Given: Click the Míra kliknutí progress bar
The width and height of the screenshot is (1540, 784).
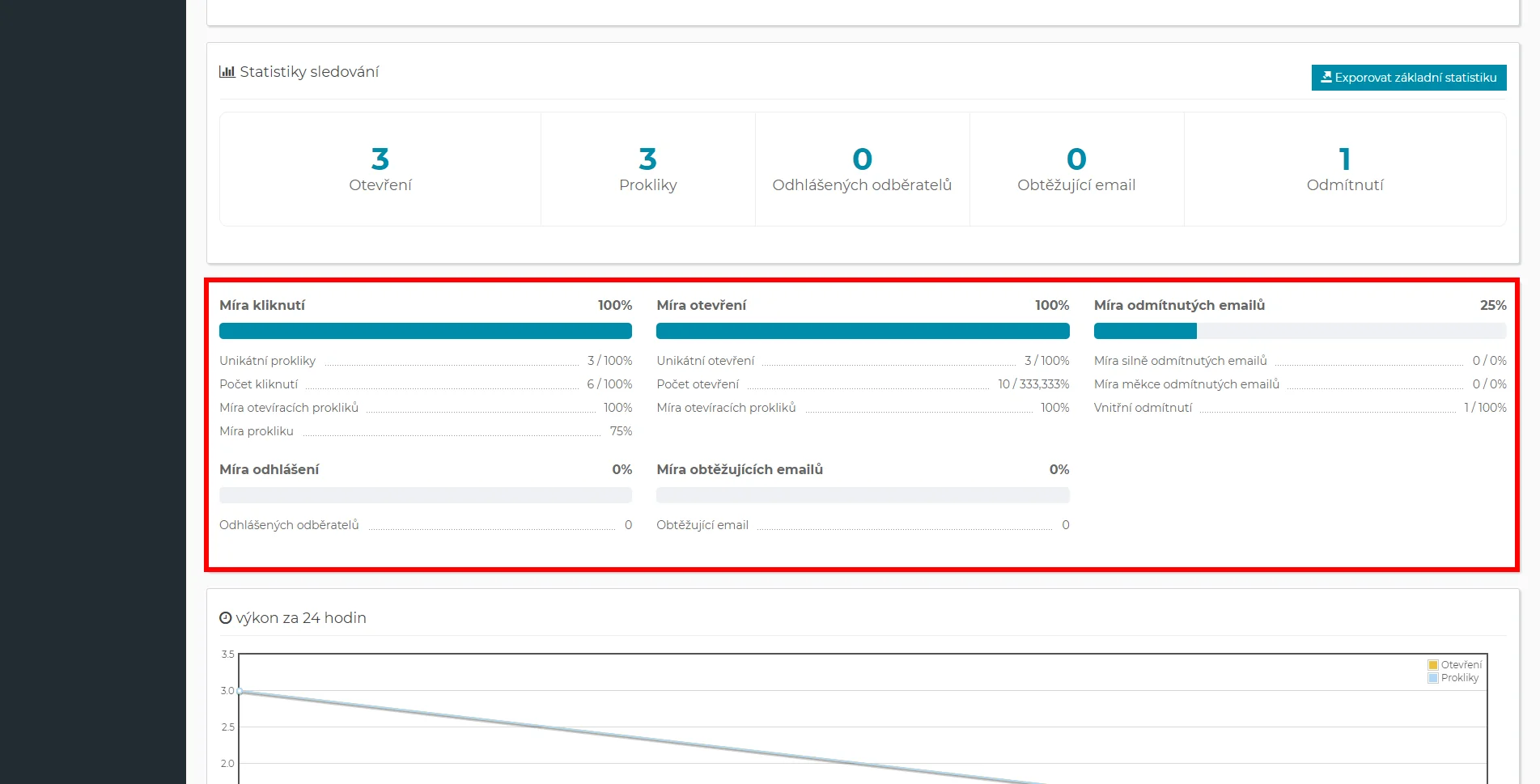Looking at the screenshot, I should [425, 331].
